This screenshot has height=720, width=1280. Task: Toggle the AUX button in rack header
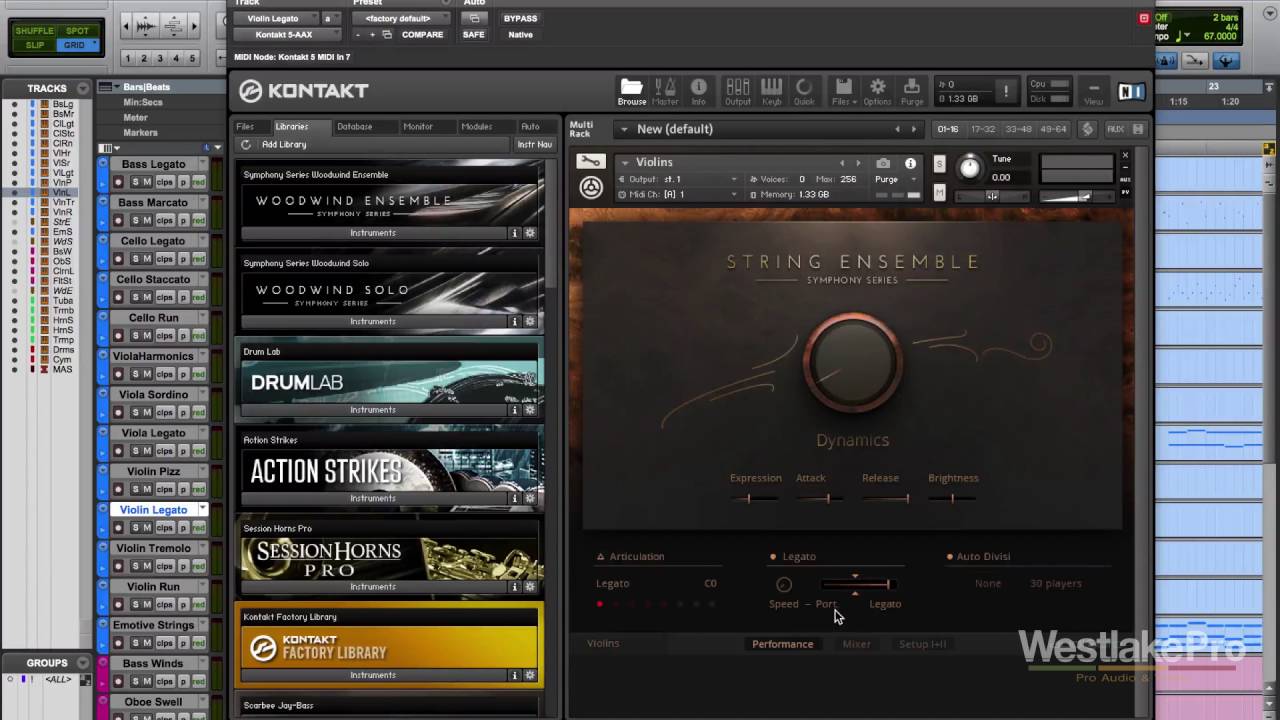click(1115, 129)
